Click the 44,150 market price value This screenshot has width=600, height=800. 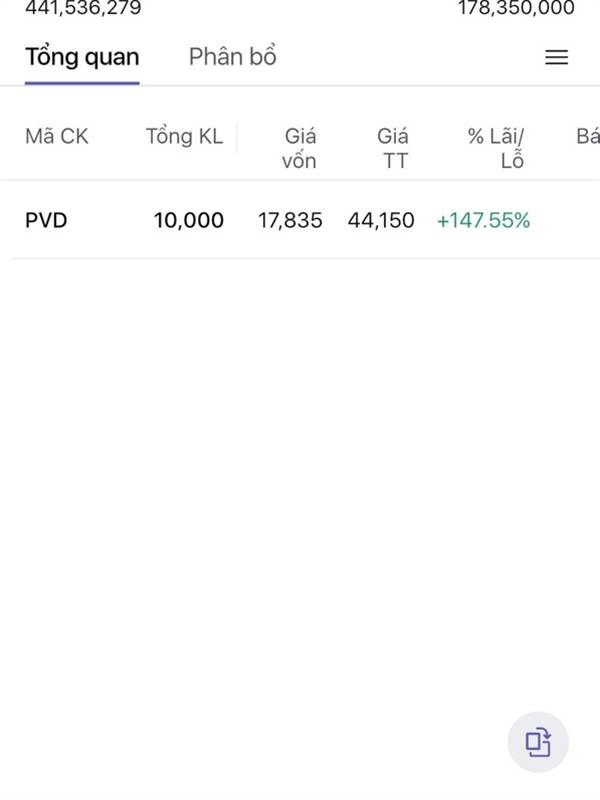click(x=381, y=220)
